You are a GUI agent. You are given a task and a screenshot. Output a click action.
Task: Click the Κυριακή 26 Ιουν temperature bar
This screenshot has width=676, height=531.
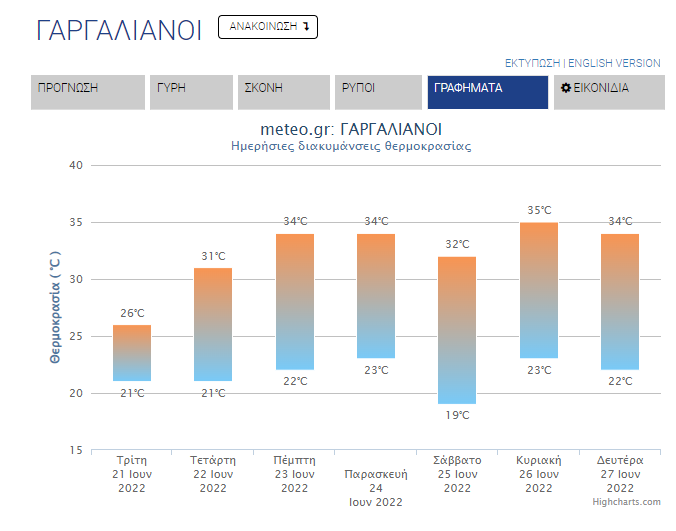[539, 290]
